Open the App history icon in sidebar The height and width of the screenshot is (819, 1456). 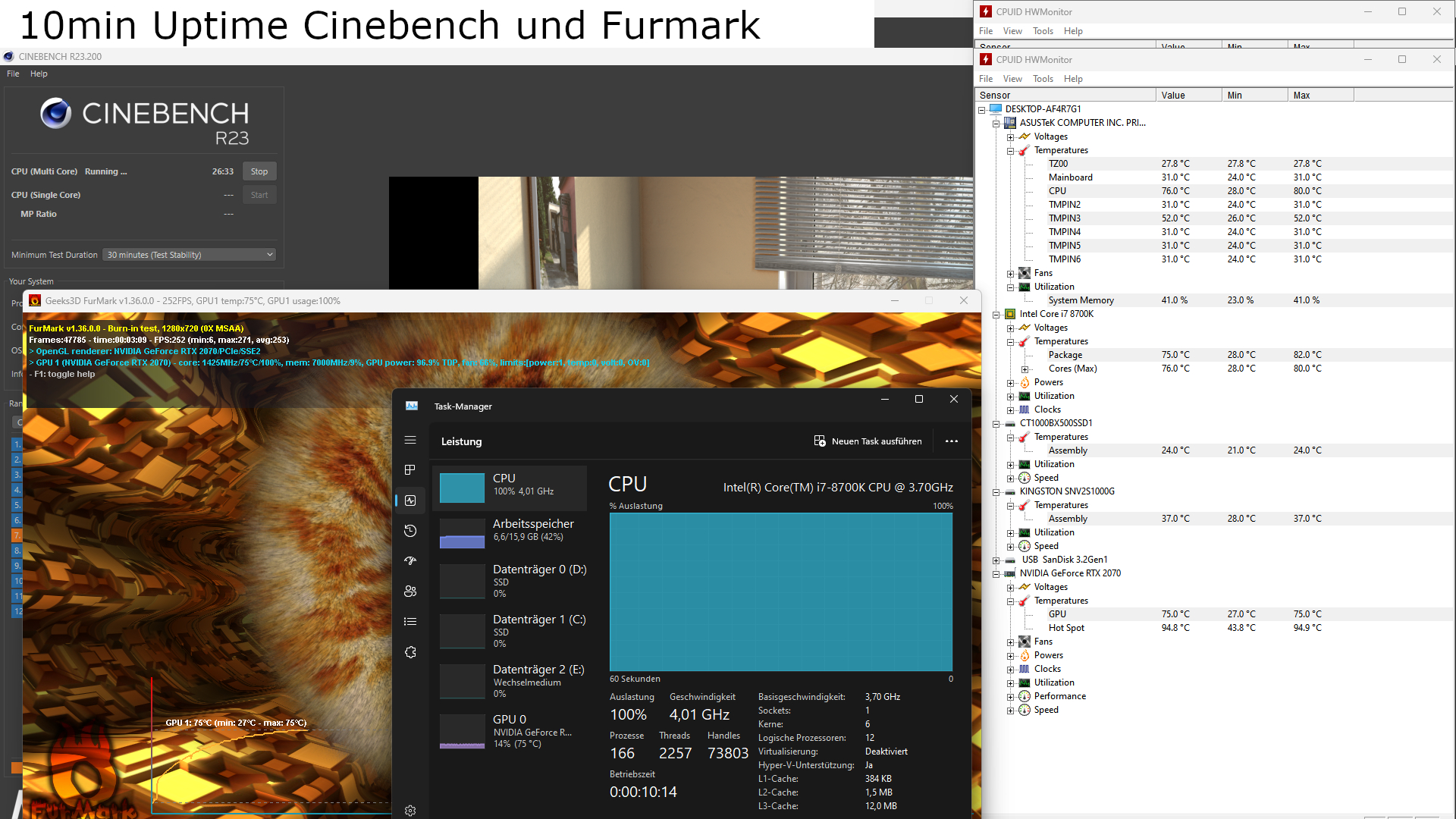click(x=410, y=531)
